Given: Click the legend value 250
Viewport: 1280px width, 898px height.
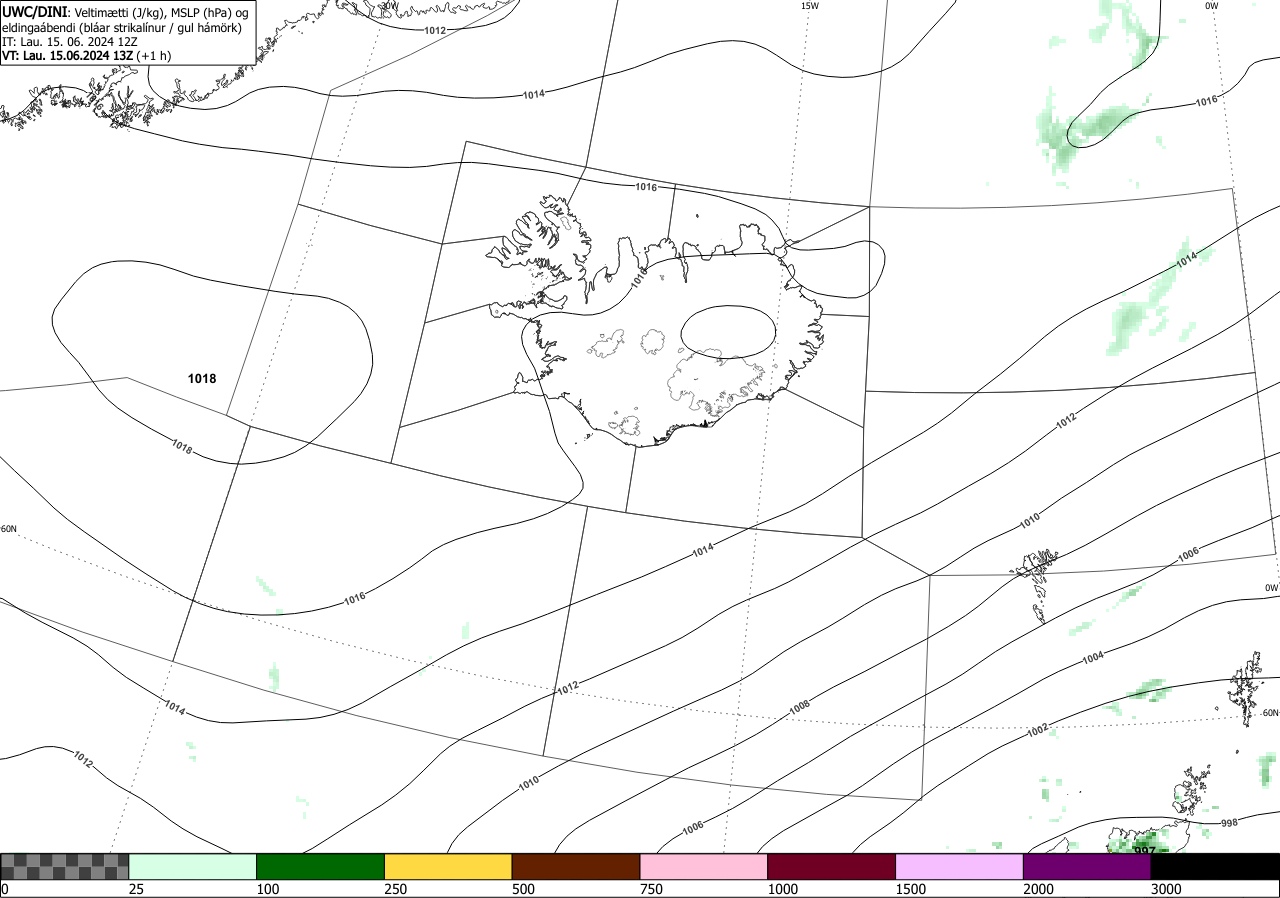Looking at the screenshot, I should click(395, 889).
